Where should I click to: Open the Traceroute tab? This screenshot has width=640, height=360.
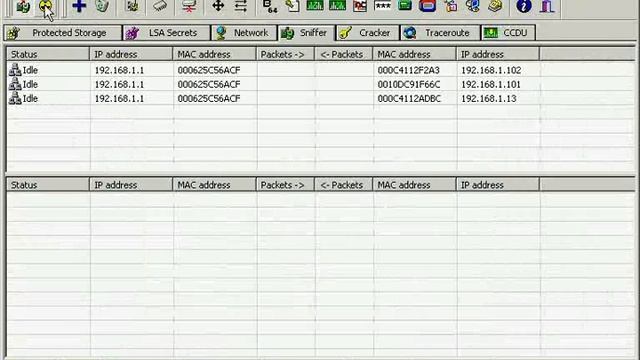click(x=440, y=33)
